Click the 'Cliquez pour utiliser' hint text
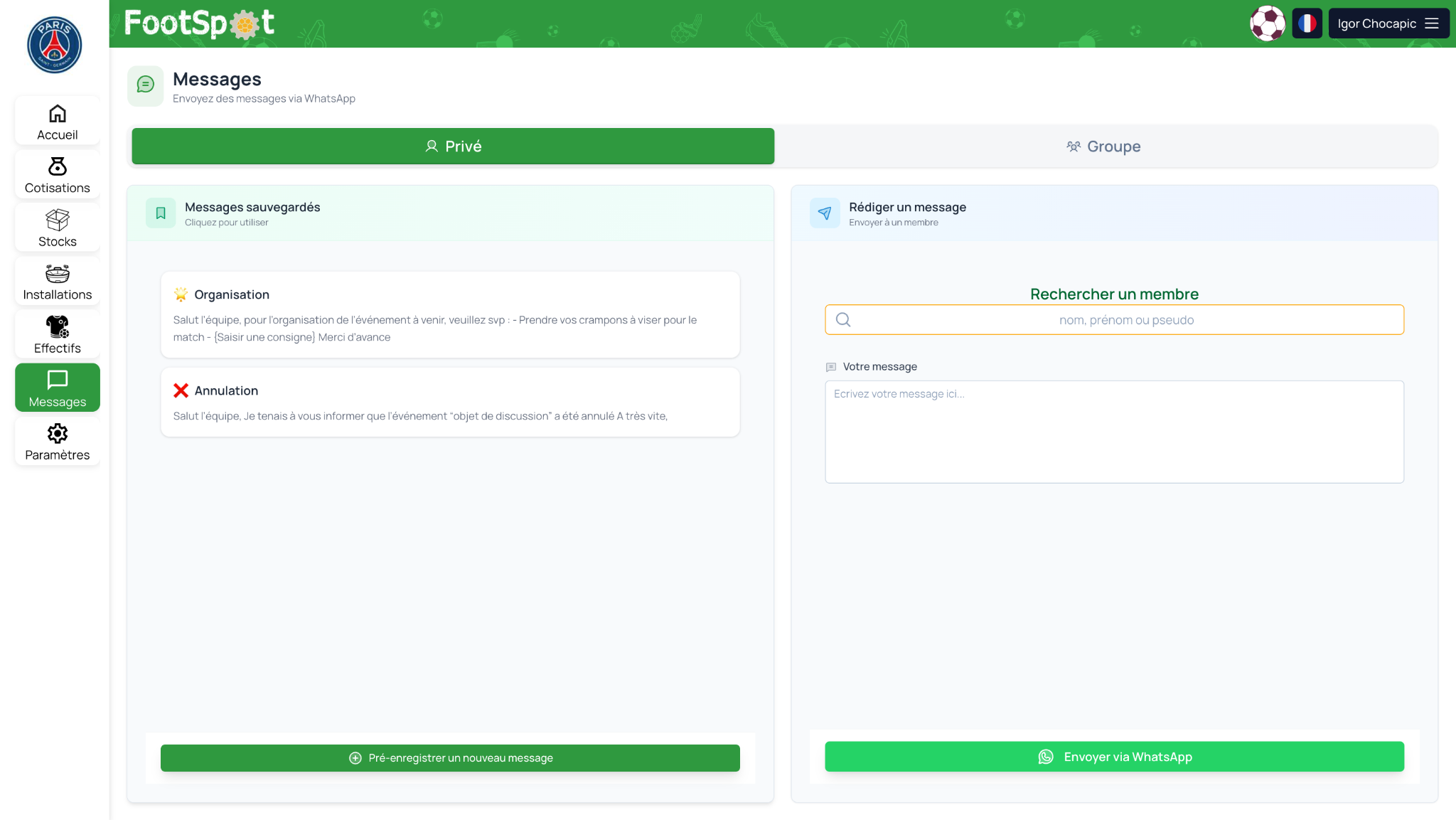This screenshot has width=1456, height=820. (227, 223)
